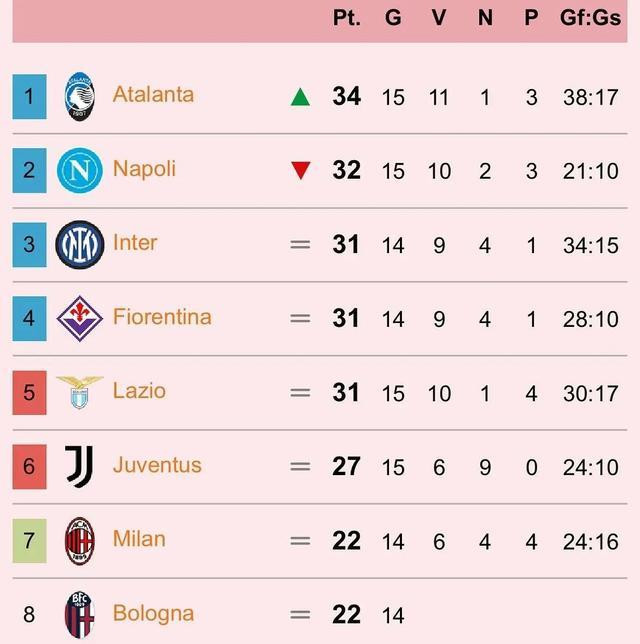Click the Lazio eagle logo
Viewport: 640px width, 644px height.
(x=80, y=392)
